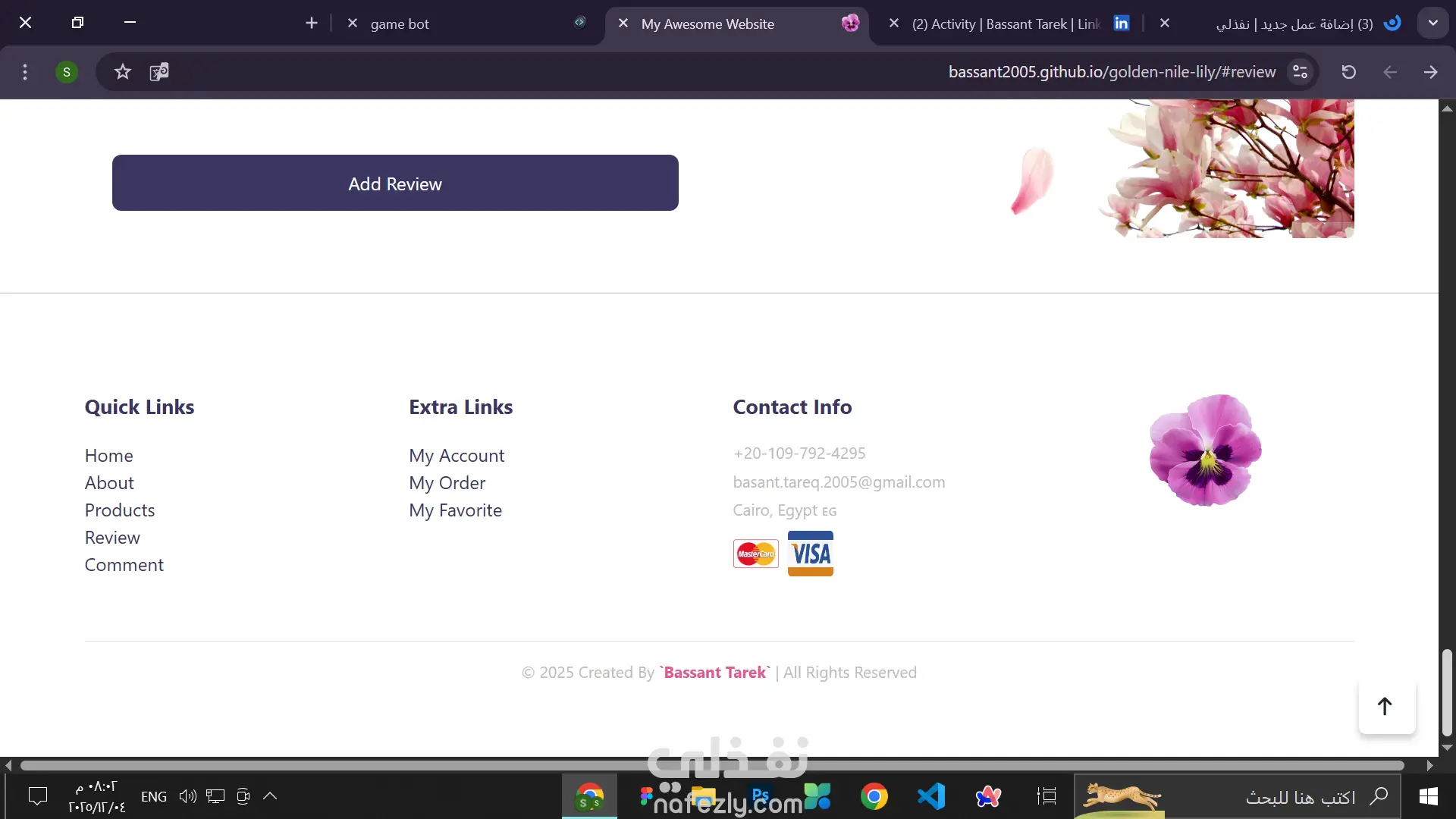Viewport: 1456px width, 819px height.
Task: Open site information icon in address bar
Action: pos(1300,72)
